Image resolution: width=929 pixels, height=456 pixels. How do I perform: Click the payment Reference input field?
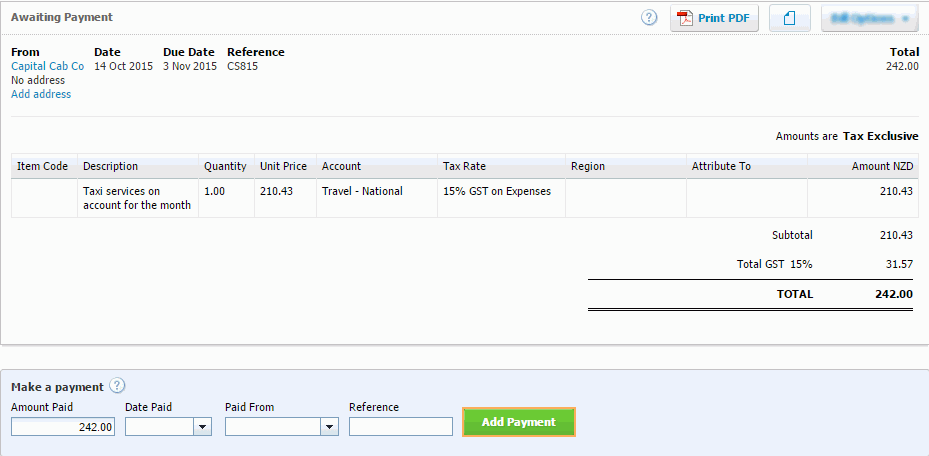click(400, 426)
